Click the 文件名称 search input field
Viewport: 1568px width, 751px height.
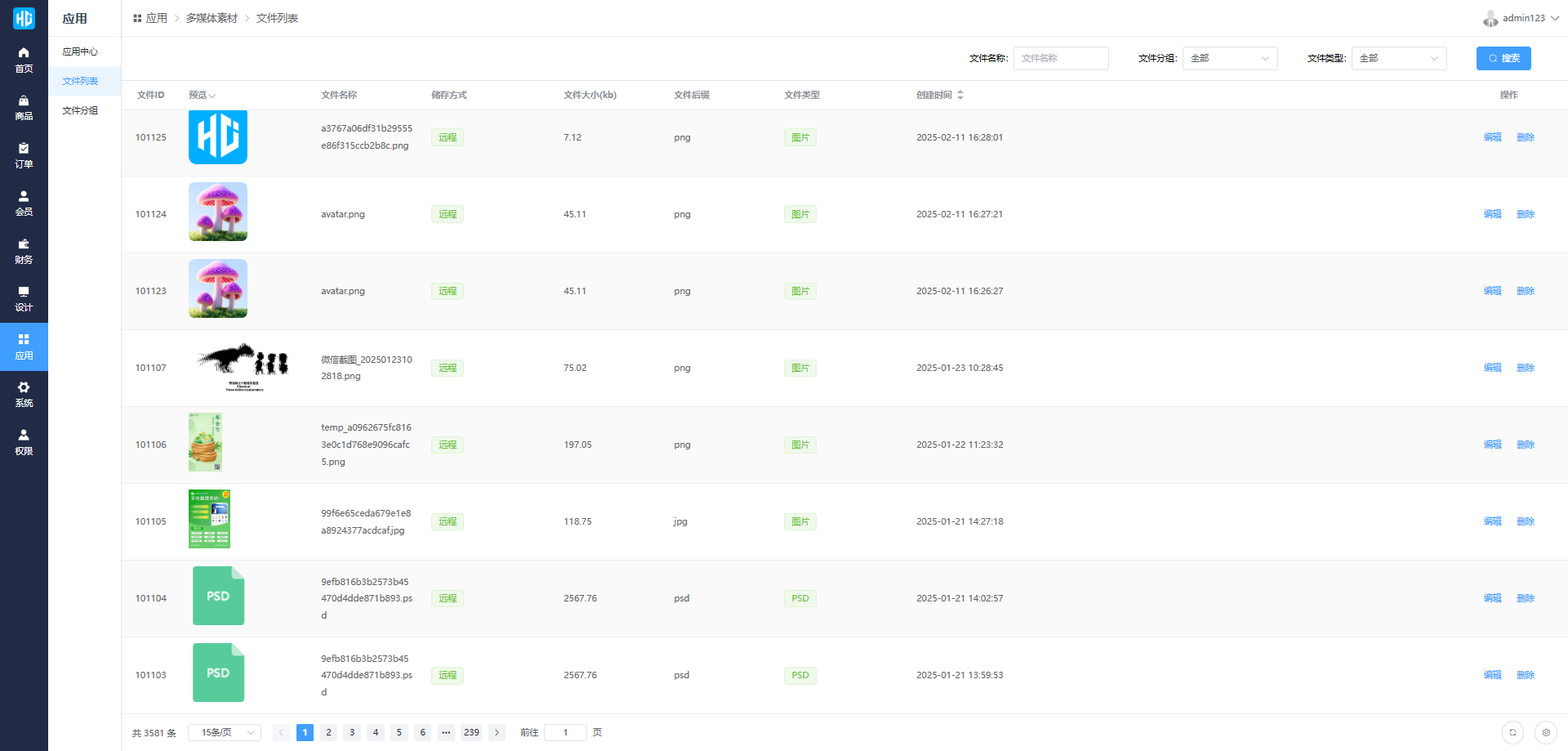pyautogui.click(x=1060, y=58)
